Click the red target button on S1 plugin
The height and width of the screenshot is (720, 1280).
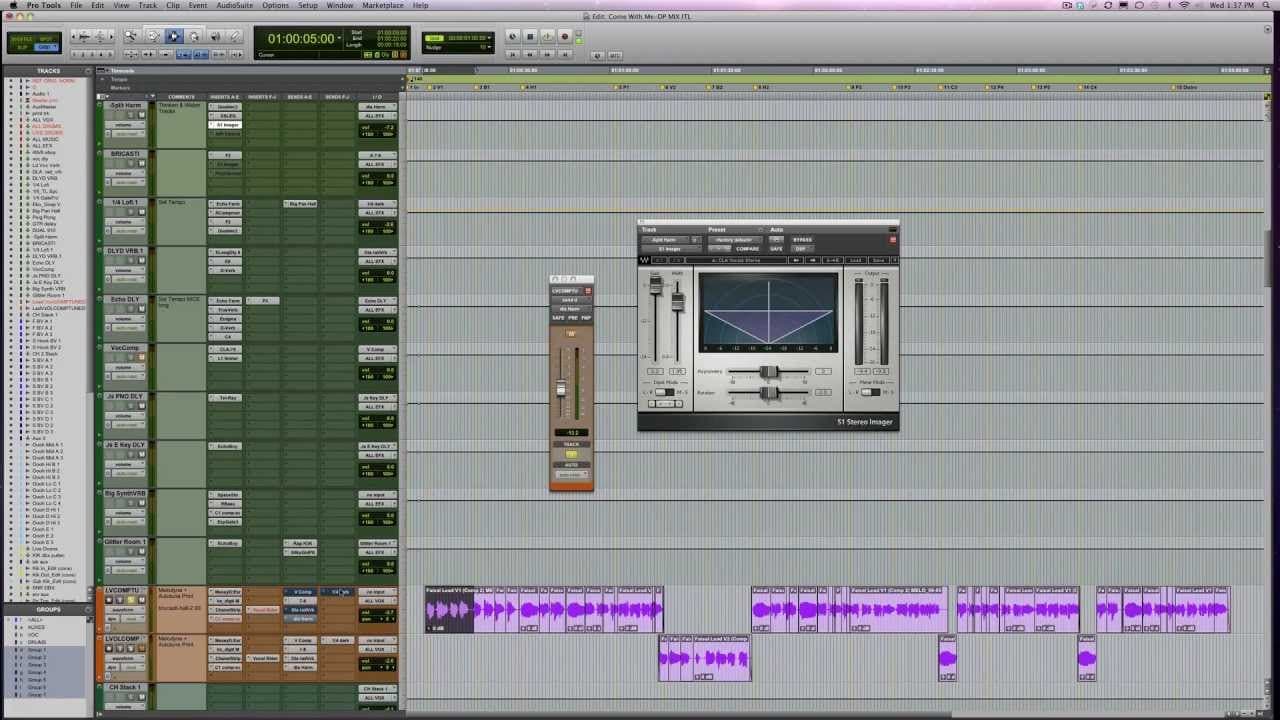click(893, 240)
